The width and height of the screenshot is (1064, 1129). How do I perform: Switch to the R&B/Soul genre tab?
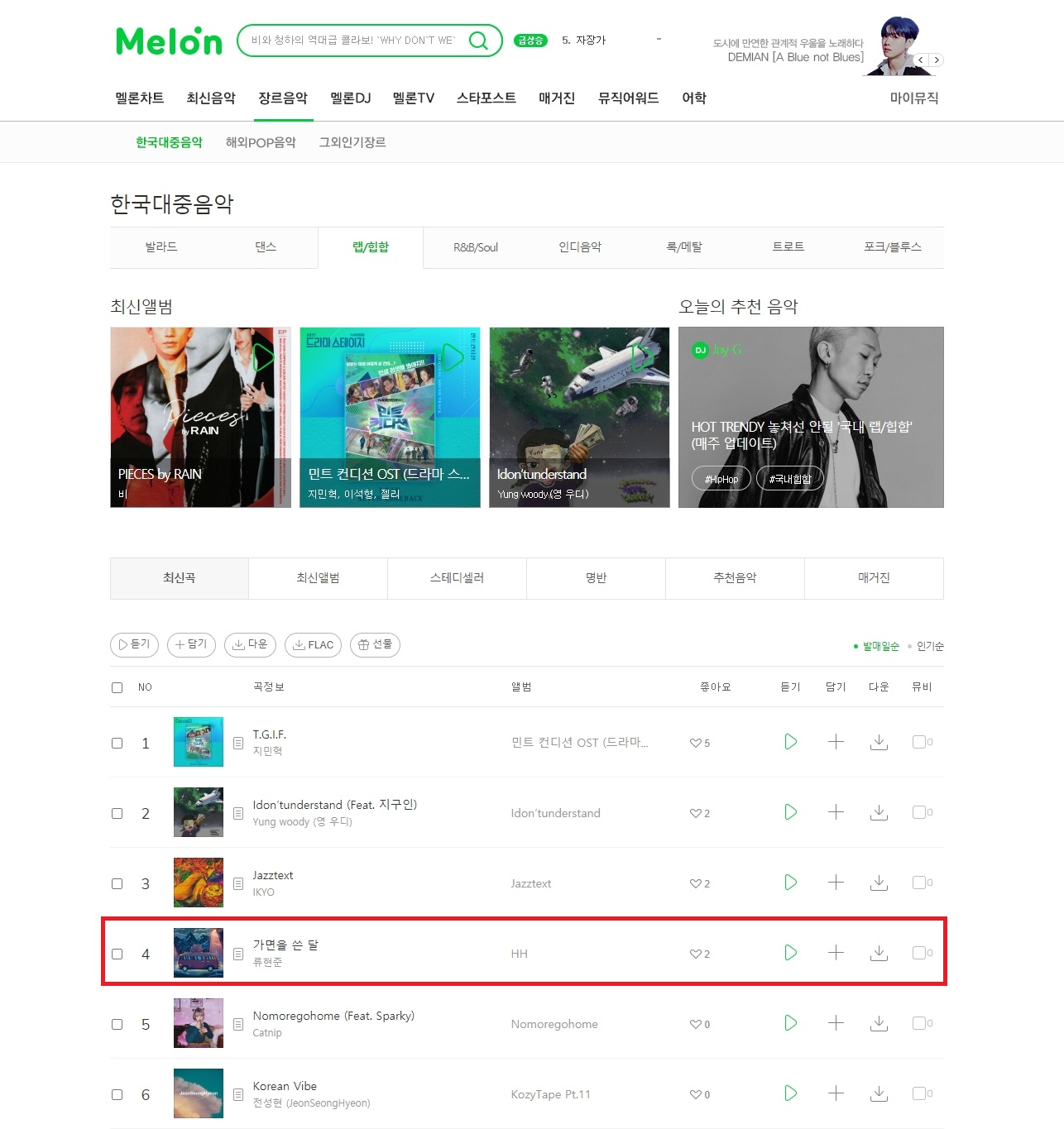coord(476,247)
